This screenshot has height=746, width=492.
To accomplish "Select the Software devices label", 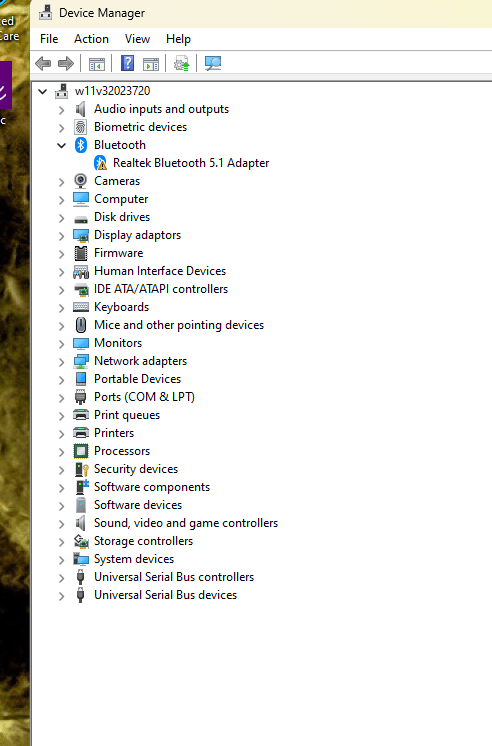I will click(x=138, y=505).
